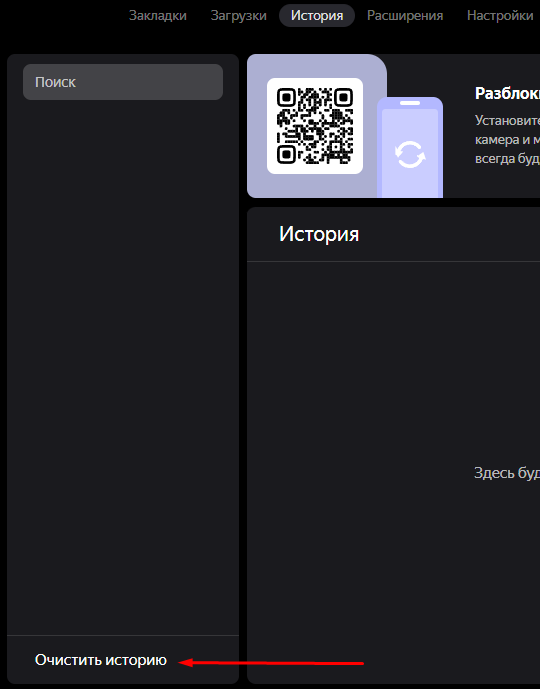Viewport: 540px width, 689px height.
Task: Switch to the Загрузки tab
Action: click(x=239, y=16)
